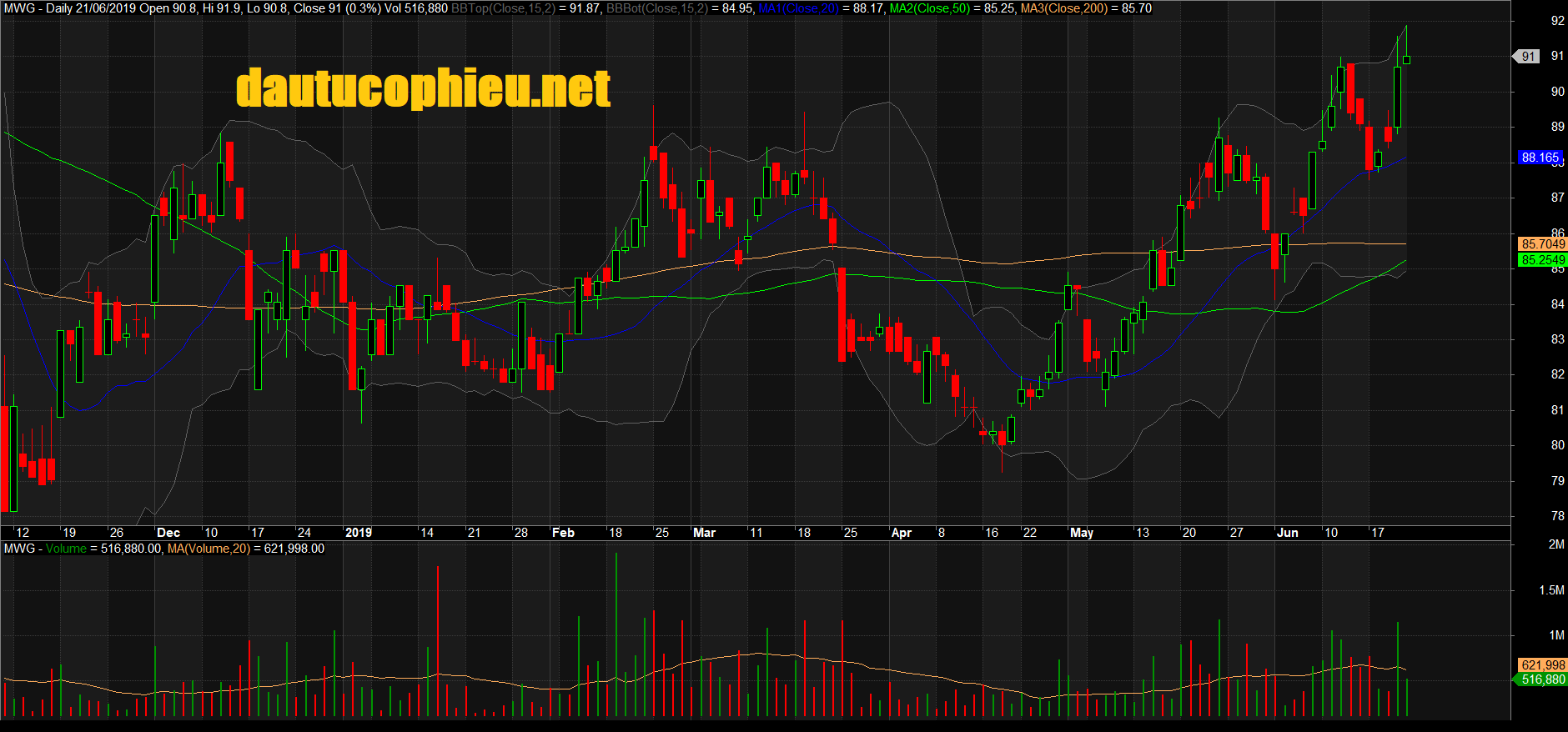Click the Dec month marker on date axis

click(x=168, y=533)
